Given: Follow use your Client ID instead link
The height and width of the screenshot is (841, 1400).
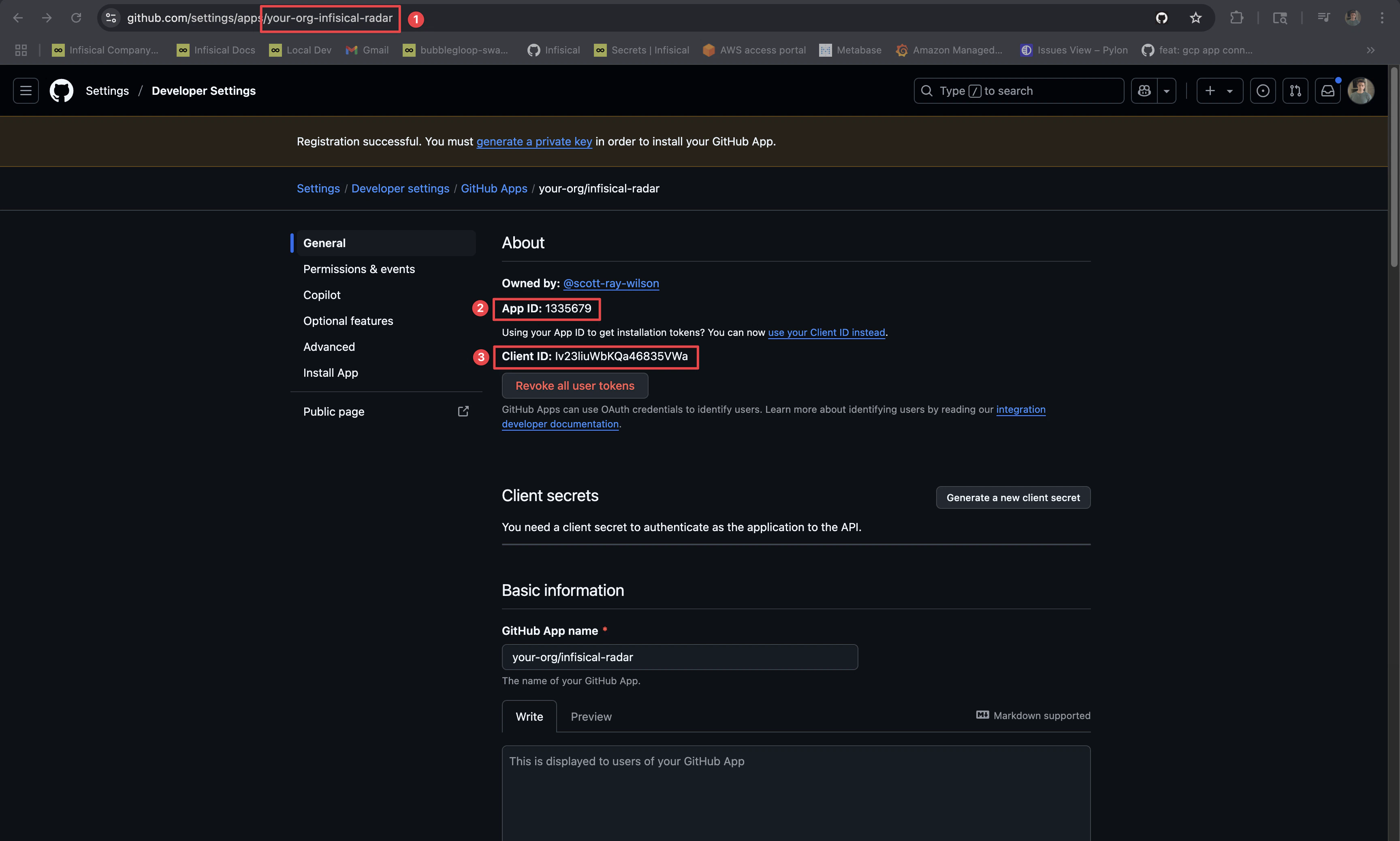Looking at the screenshot, I should (x=826, y=333).
